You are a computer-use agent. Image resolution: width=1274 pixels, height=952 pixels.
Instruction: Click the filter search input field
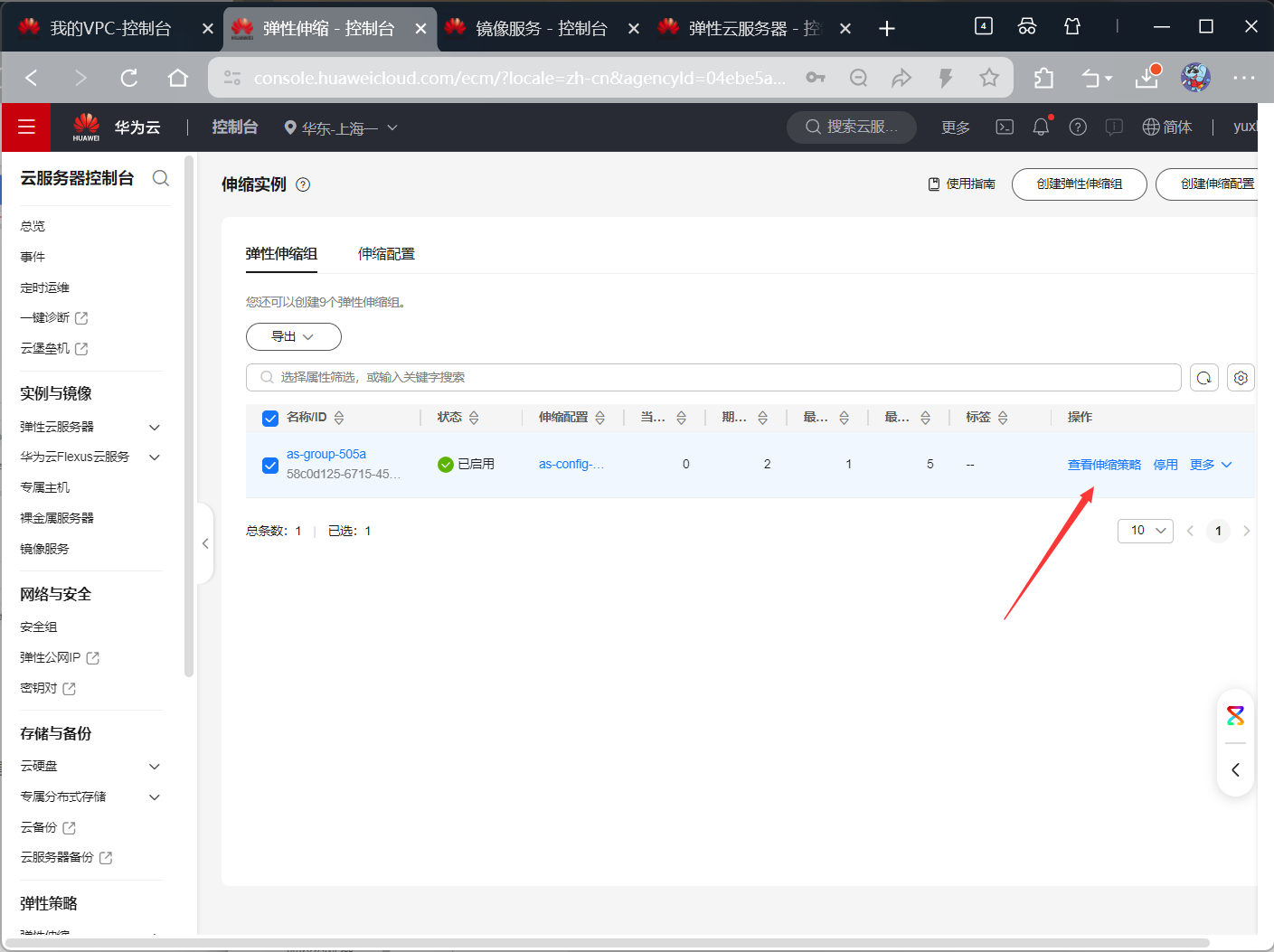click(713, 378)
